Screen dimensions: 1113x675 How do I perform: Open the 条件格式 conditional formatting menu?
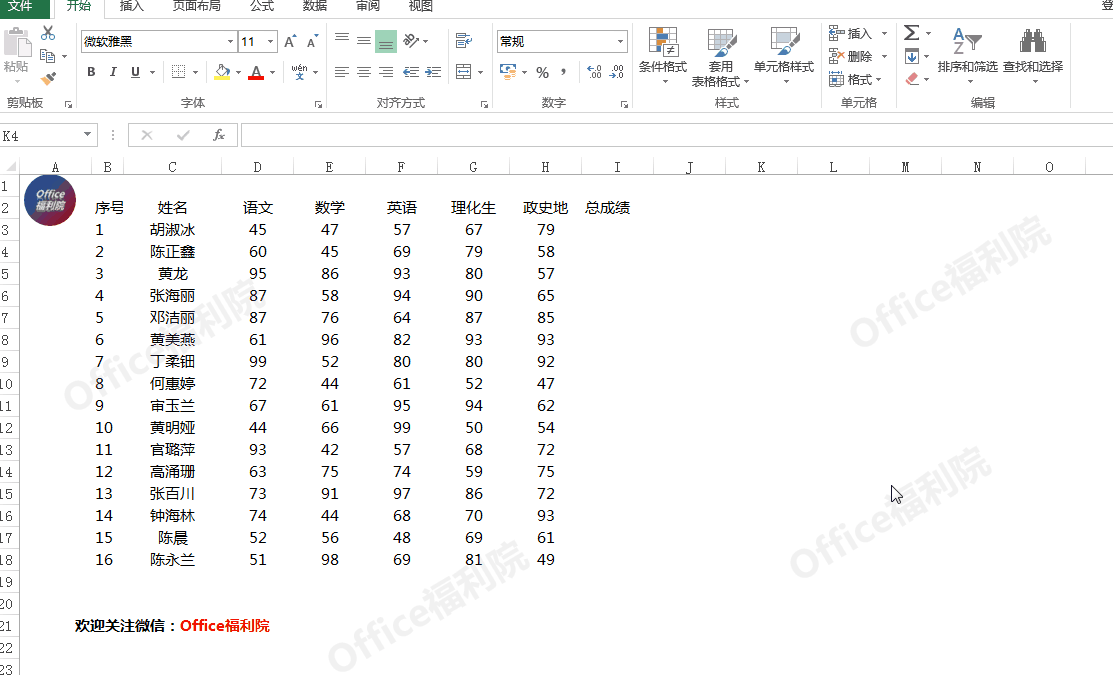[663, 55]
